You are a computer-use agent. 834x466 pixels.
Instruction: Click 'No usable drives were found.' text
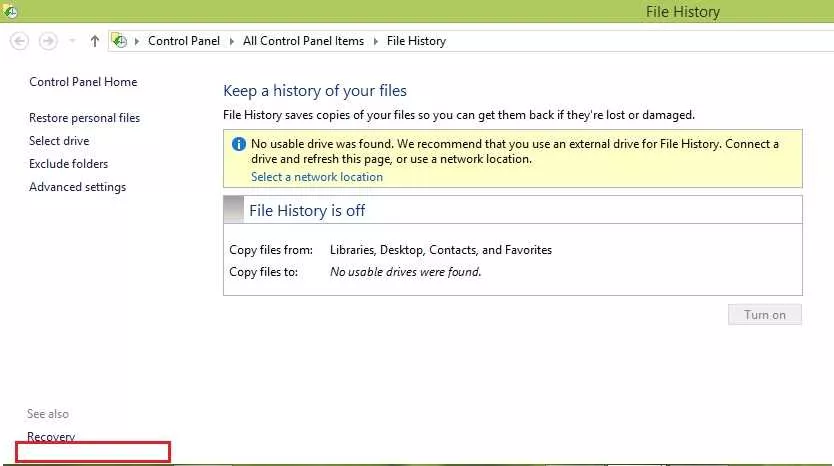tap(405, 272)
